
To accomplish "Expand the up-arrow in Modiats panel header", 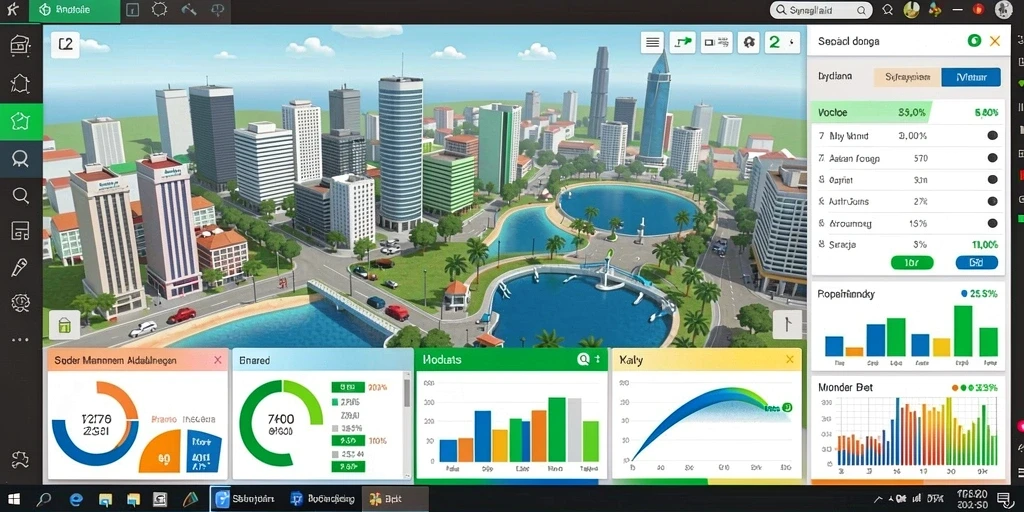I will pos(598,359).
